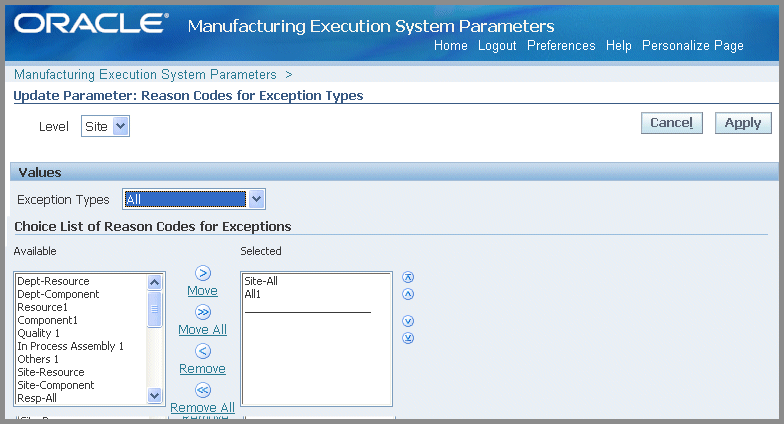Click the Remove All double-left-arrow icon
Image resolution: width=784 pixels, height=424 pixels.
[x=202, y=390]
